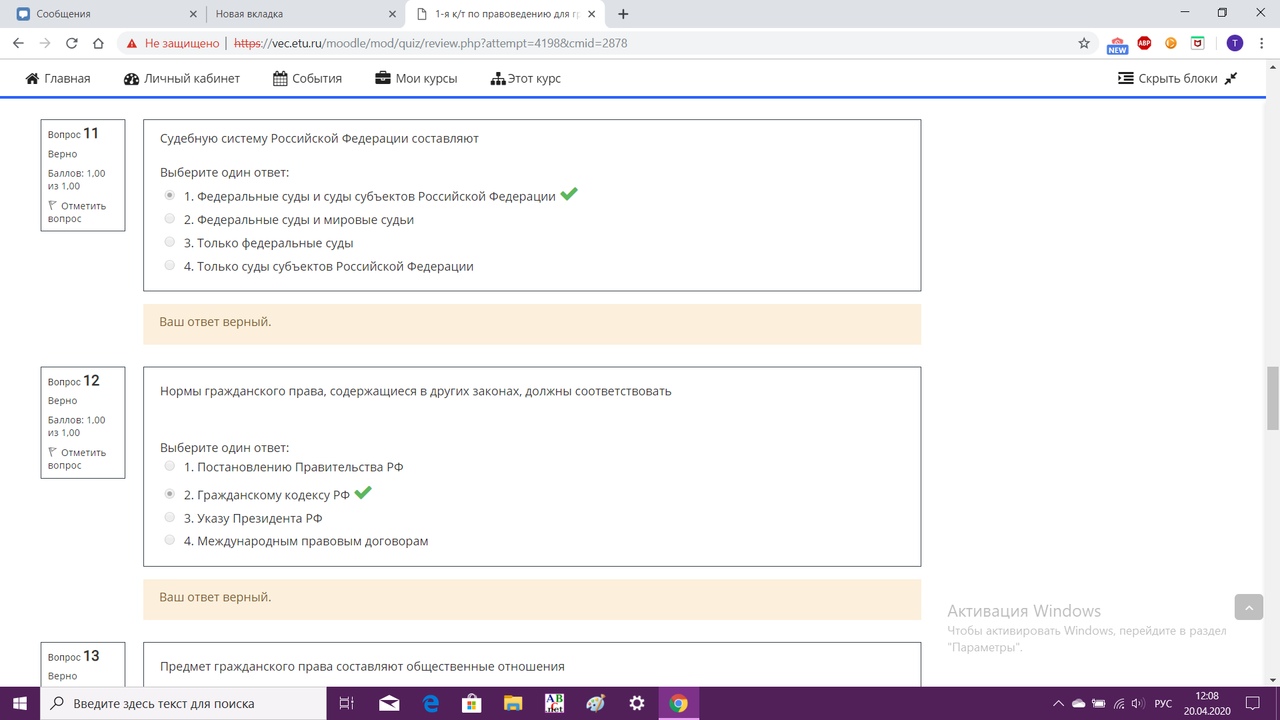Viewport: 1280px width, 720px height.
Task: Select Федеральные суды и суды субъектов radio
Action: coord(169,195)
